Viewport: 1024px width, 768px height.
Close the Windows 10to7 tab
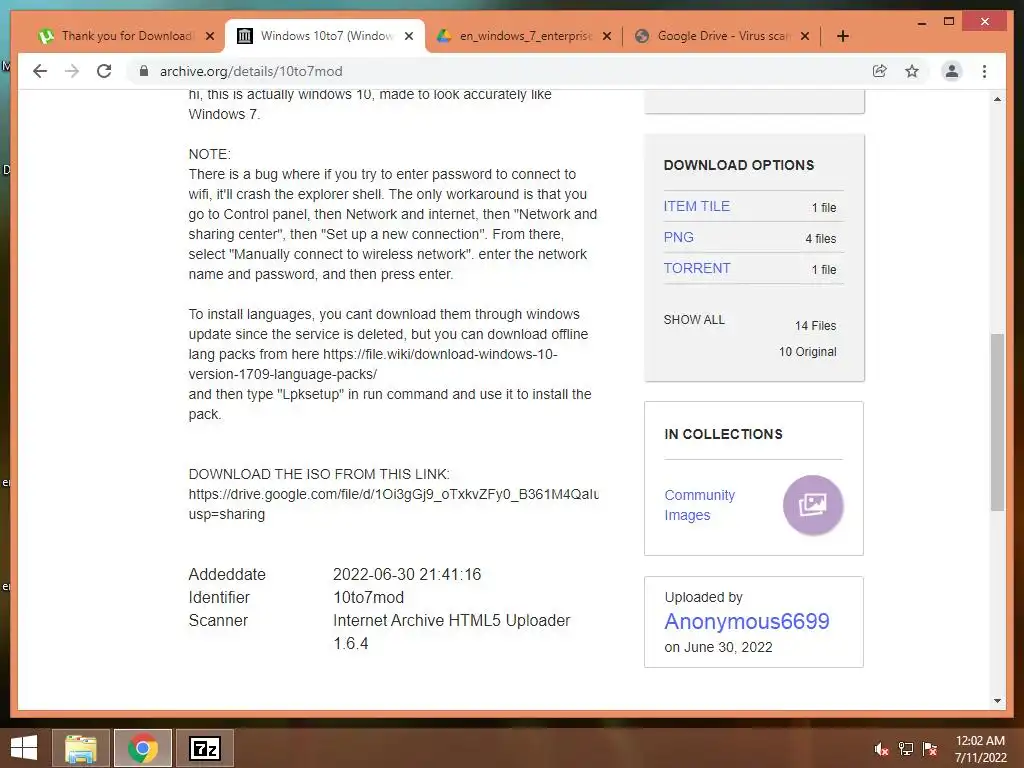click(409, 36)
